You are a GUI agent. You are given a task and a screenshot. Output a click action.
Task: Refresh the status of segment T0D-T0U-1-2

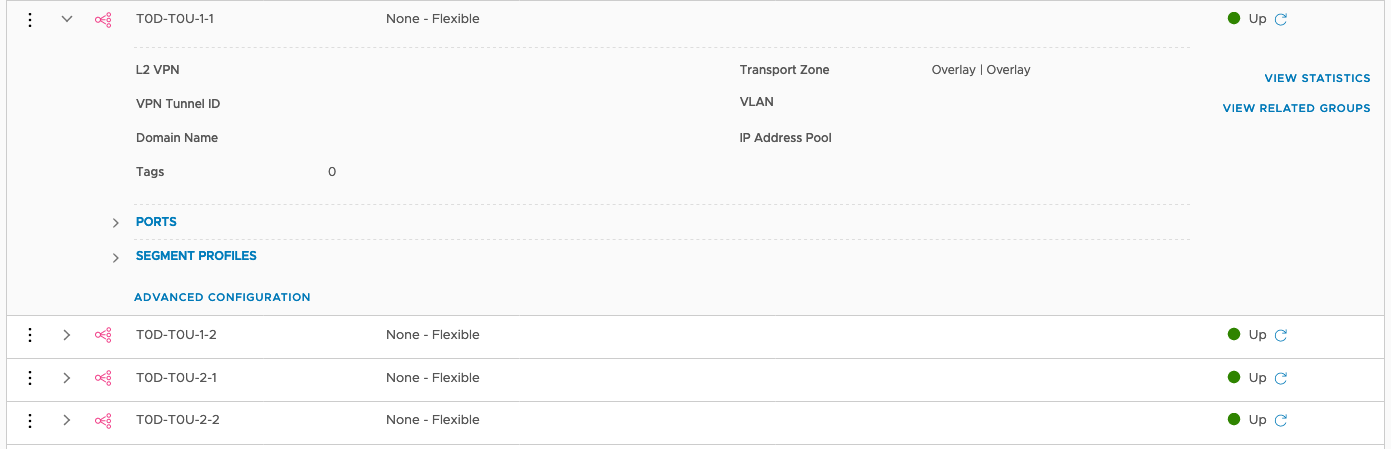coord(1281,335)
